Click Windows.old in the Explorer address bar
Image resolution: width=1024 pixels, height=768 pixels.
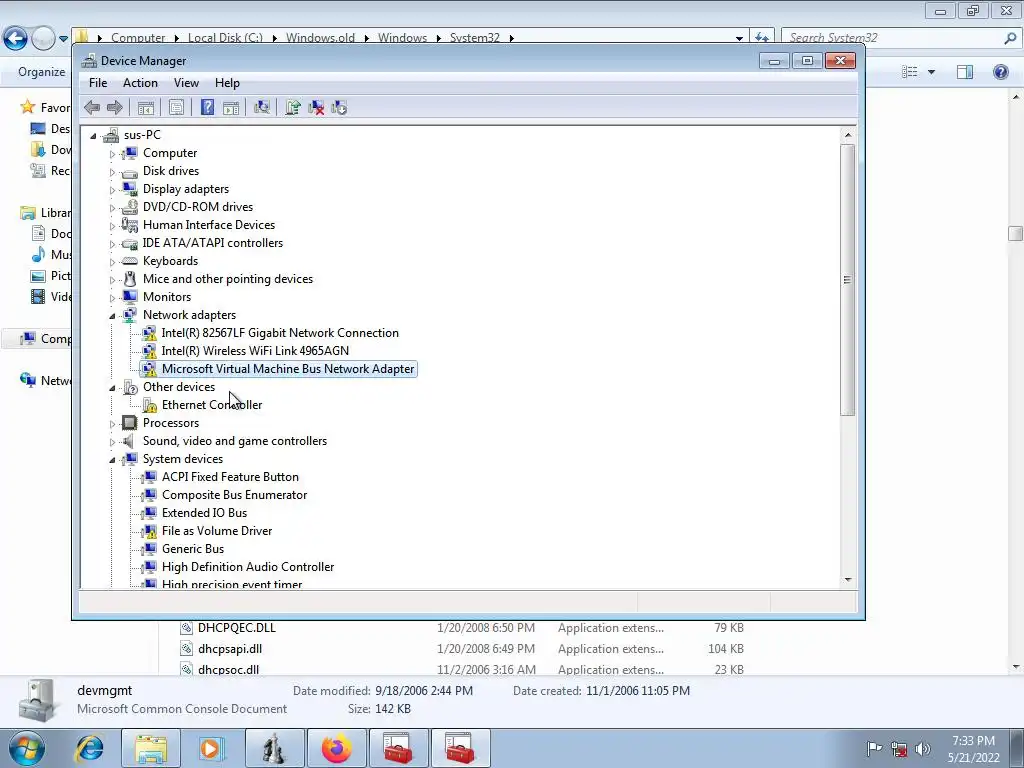[320, 38]
